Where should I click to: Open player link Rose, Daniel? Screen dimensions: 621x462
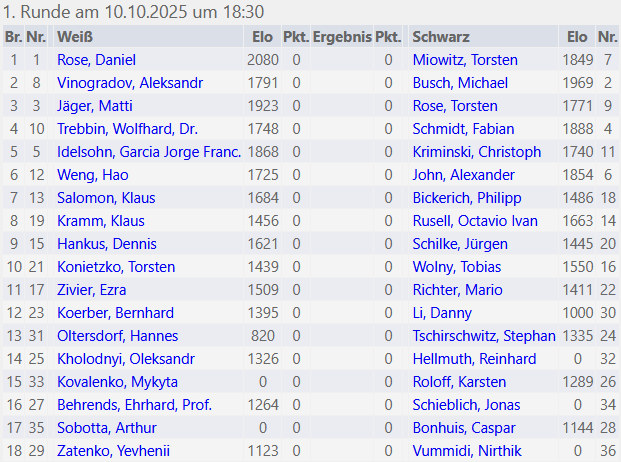tap(96, 60)
